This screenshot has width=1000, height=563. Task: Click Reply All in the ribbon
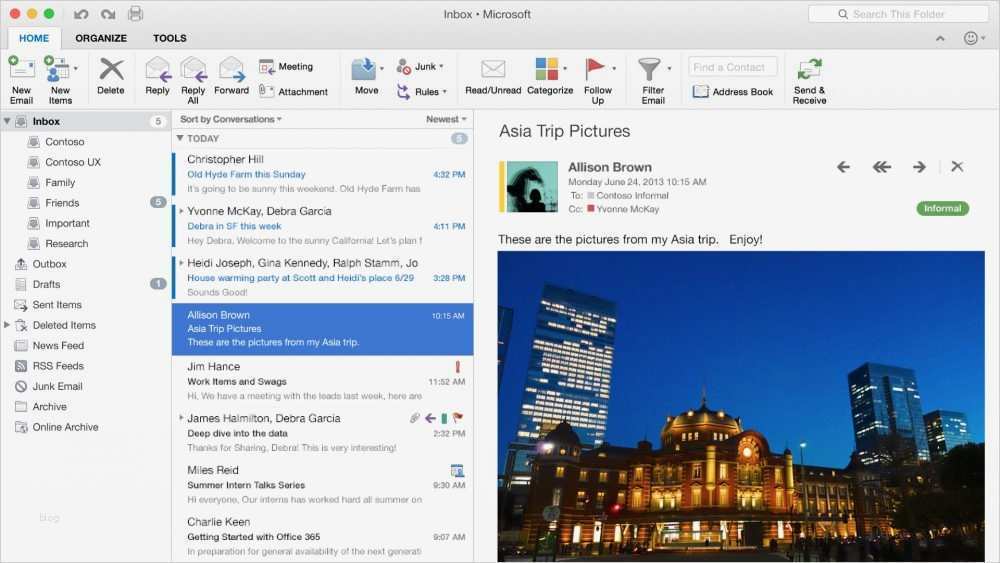coord(193,80)
